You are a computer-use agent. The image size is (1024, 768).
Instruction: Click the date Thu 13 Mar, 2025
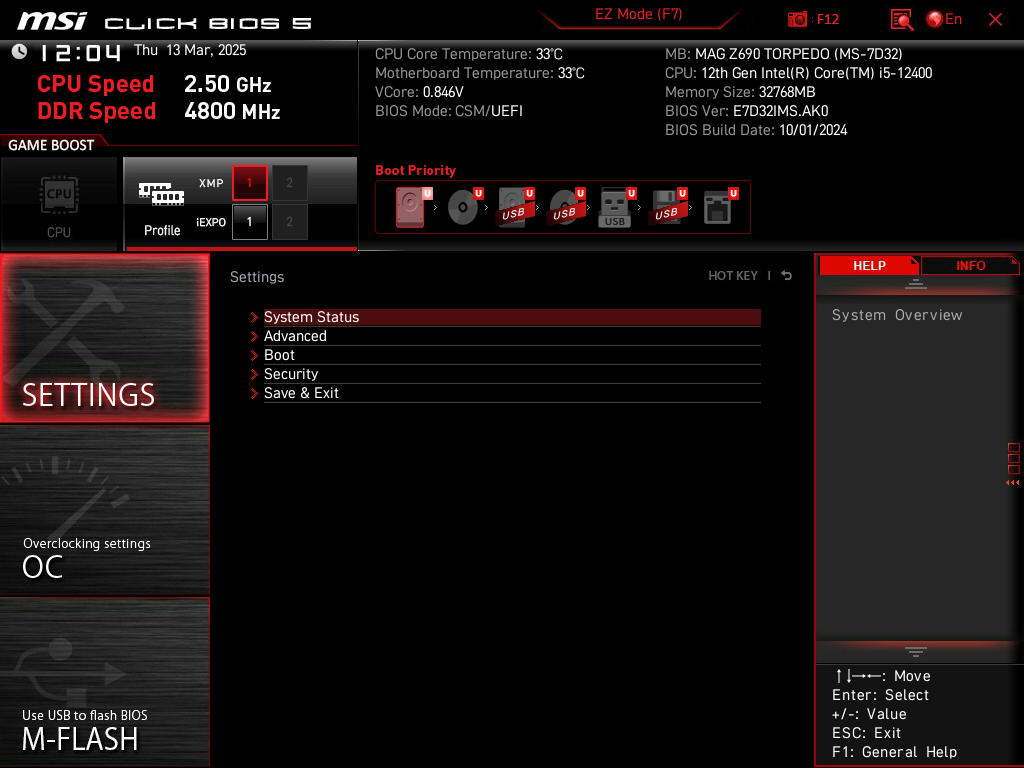(190, 50)
